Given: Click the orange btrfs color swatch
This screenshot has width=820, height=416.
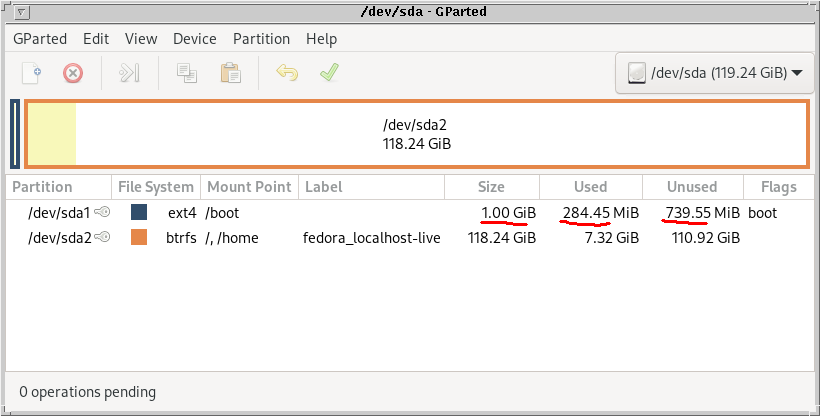Looking at the screenshot, I should 139,238.
